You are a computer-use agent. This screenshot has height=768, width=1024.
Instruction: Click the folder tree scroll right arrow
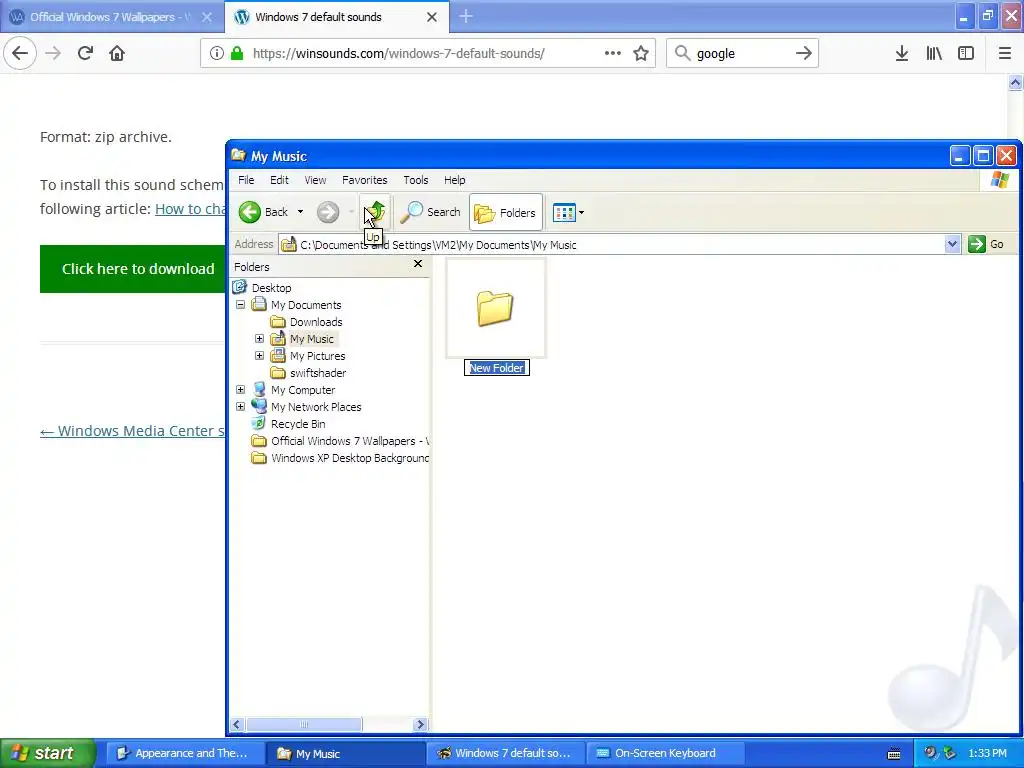[x=420, y=724]
